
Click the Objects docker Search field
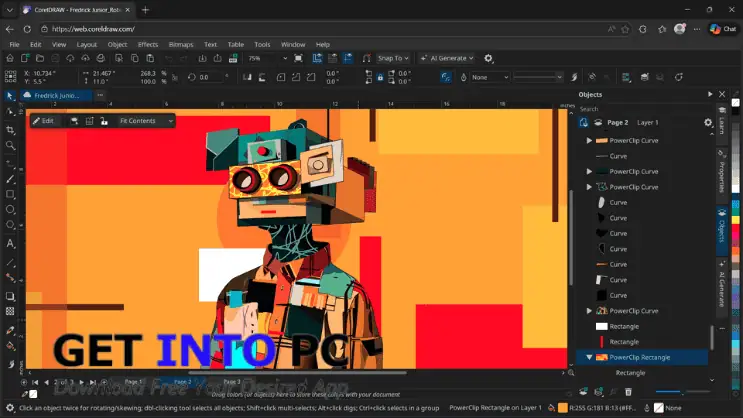[x=642, y=109]
